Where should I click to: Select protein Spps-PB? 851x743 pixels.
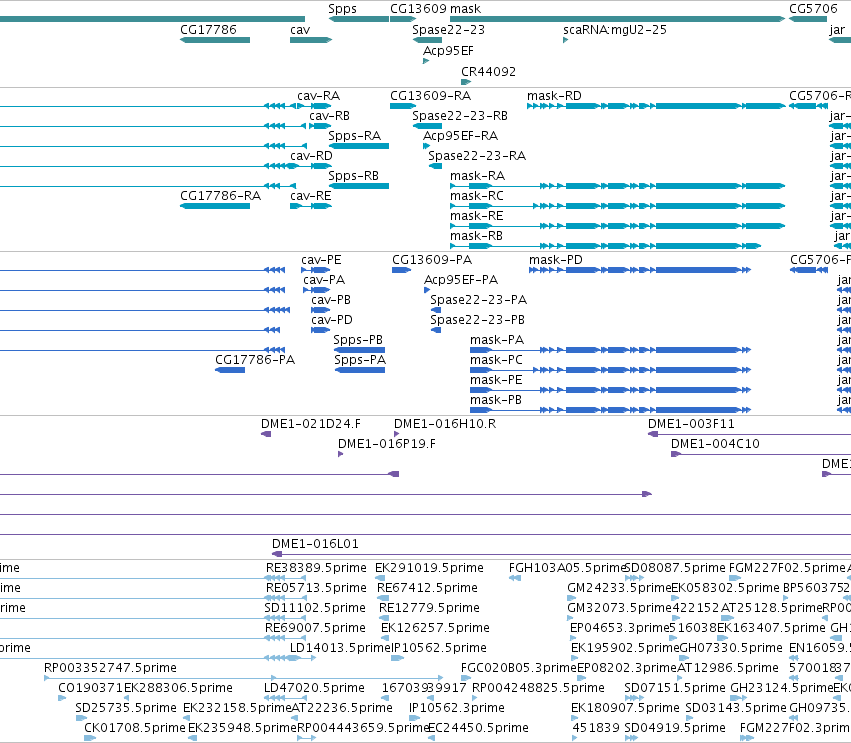[358, 340]
